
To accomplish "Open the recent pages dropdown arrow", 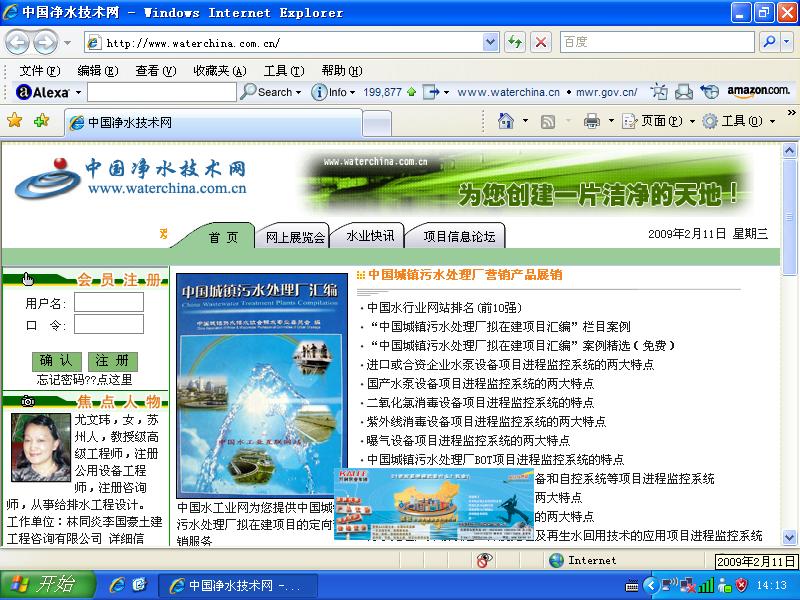I will pyautogui.click(x=67, y=42).
